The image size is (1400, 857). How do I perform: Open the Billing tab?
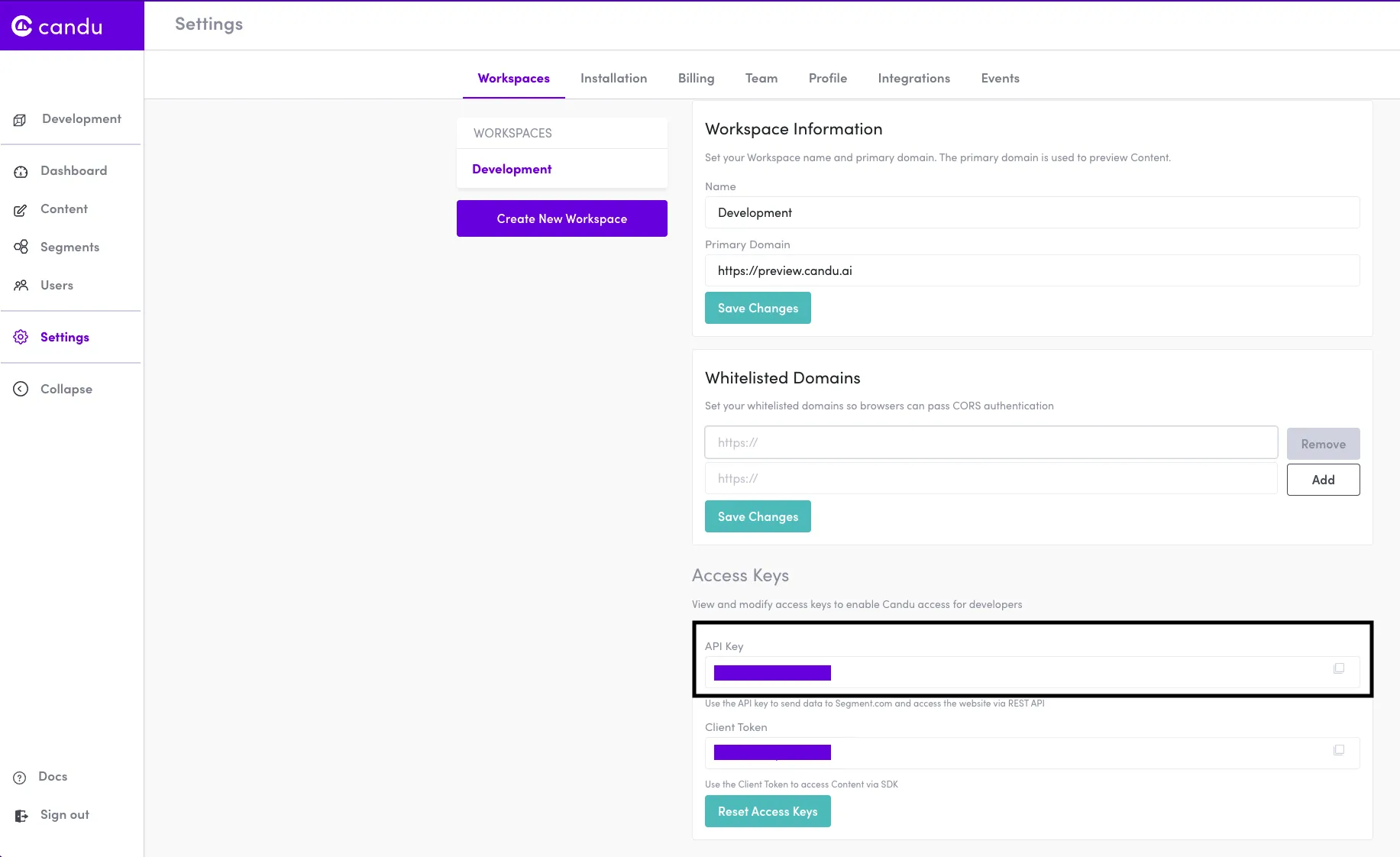point(696,78)
